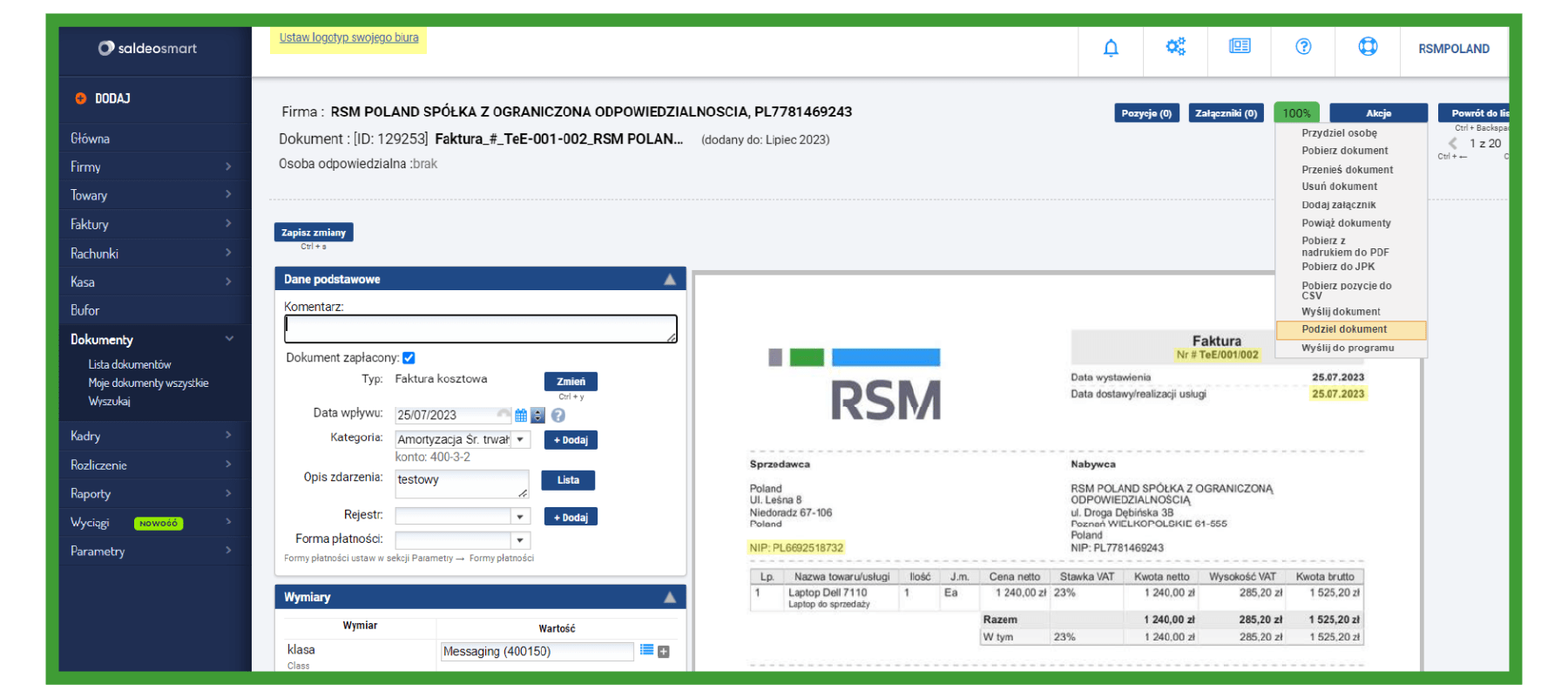Open Moje dokumenty wszystkie

(148, 383)
